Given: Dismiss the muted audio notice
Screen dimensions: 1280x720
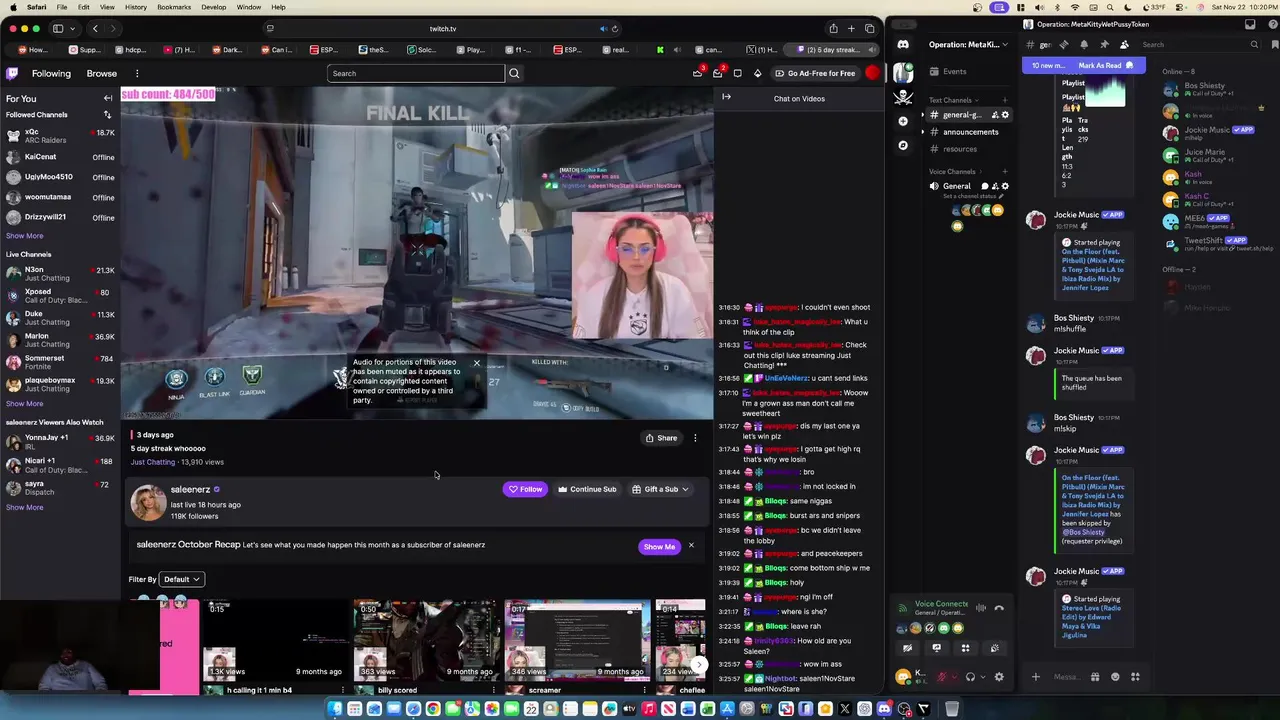Looking at the screenshot, I should point(476,363).
